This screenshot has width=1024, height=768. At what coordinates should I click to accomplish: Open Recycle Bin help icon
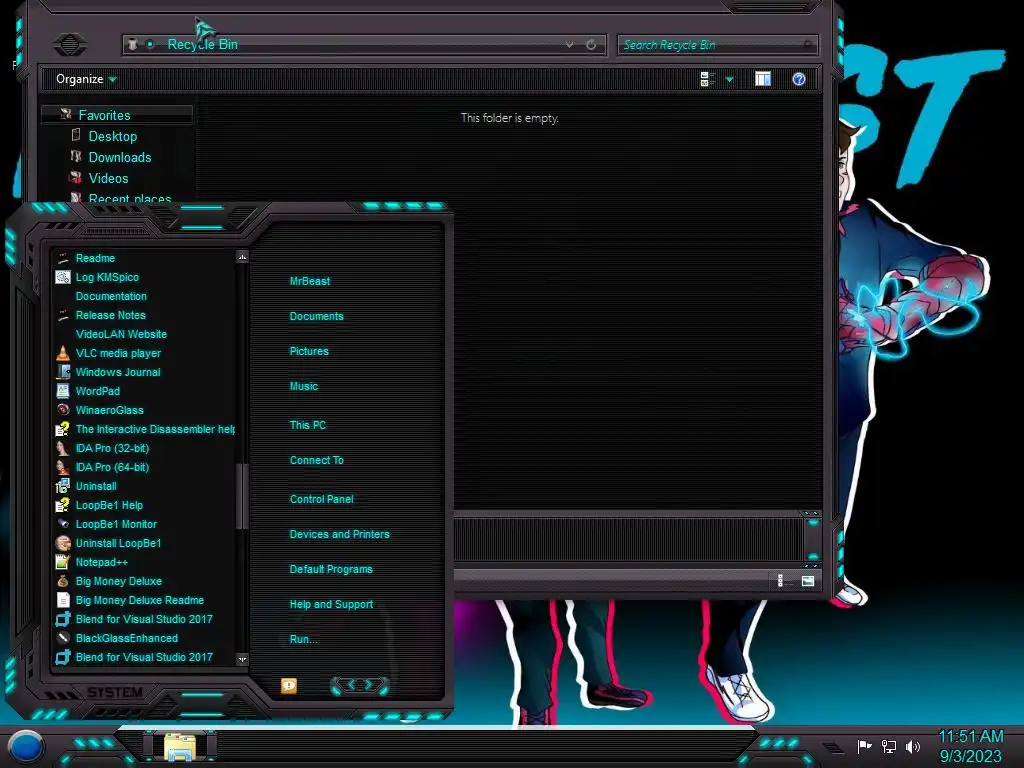(799, 79)
